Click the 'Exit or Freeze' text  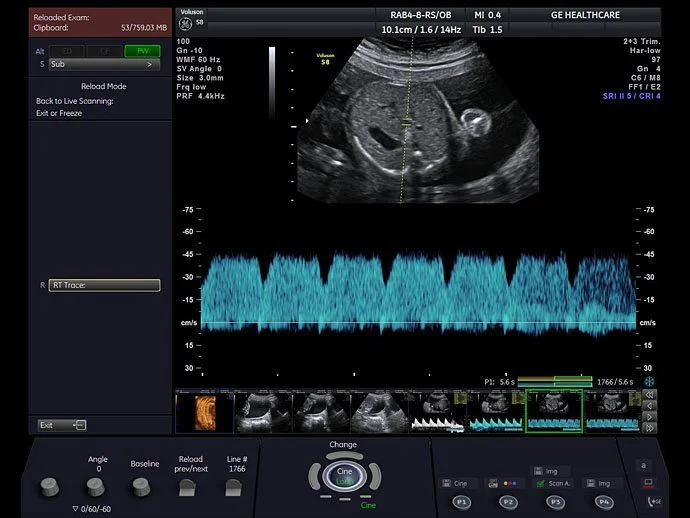(59, 113)
